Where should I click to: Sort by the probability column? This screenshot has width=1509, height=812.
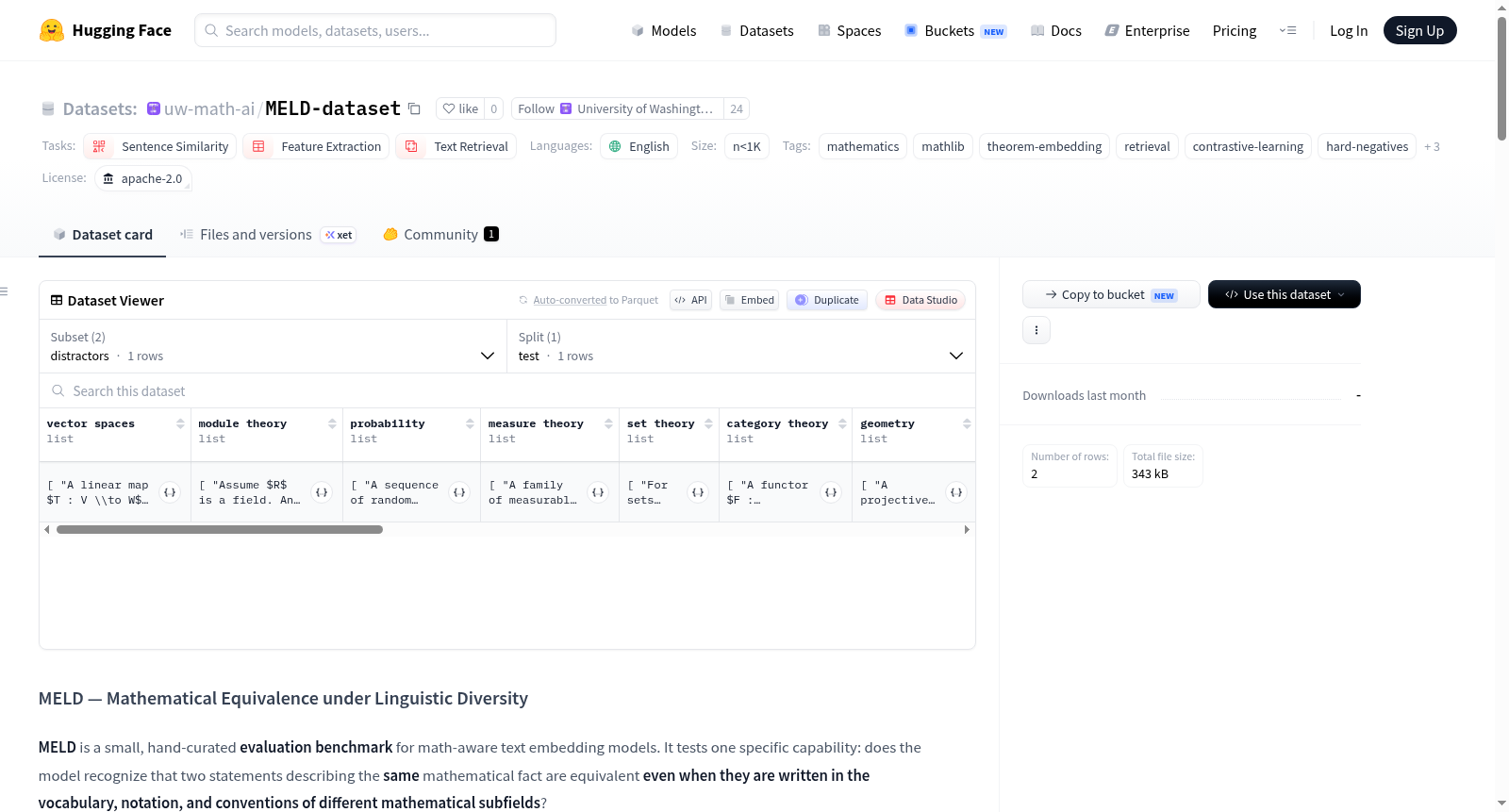click(x=470, y=424)
